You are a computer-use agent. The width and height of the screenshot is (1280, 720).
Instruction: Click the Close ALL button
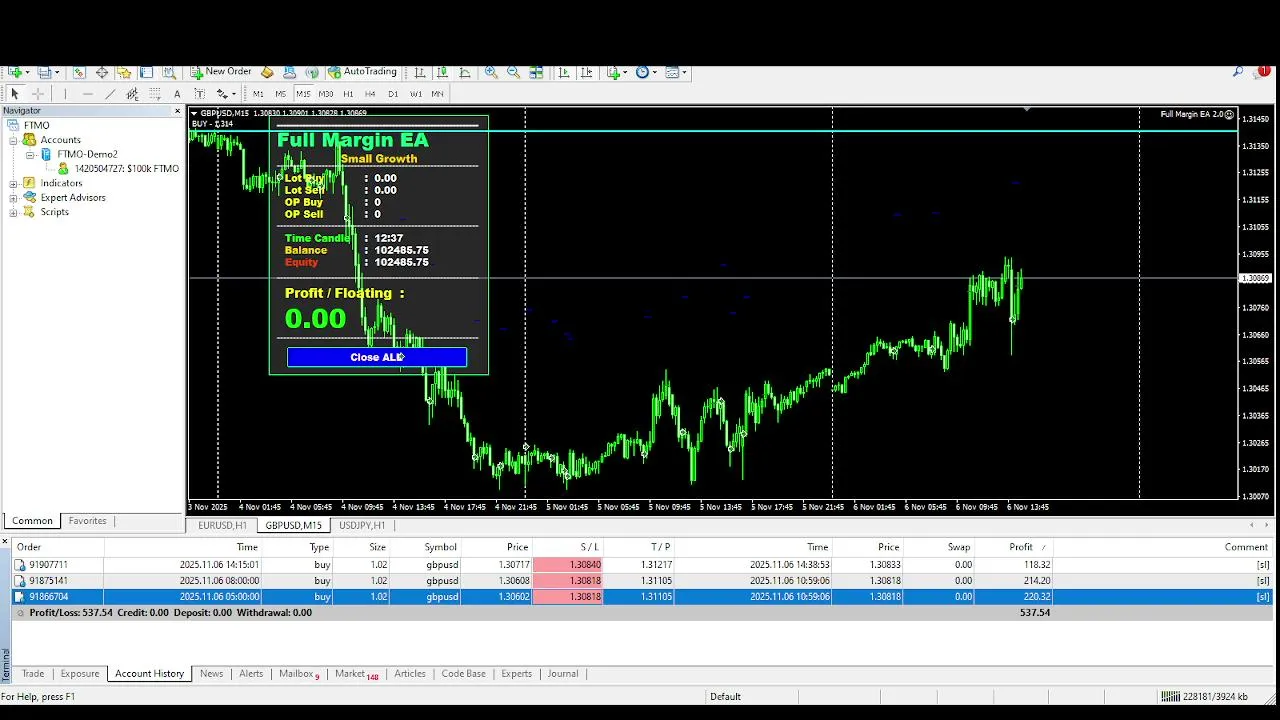click(377, 357)
